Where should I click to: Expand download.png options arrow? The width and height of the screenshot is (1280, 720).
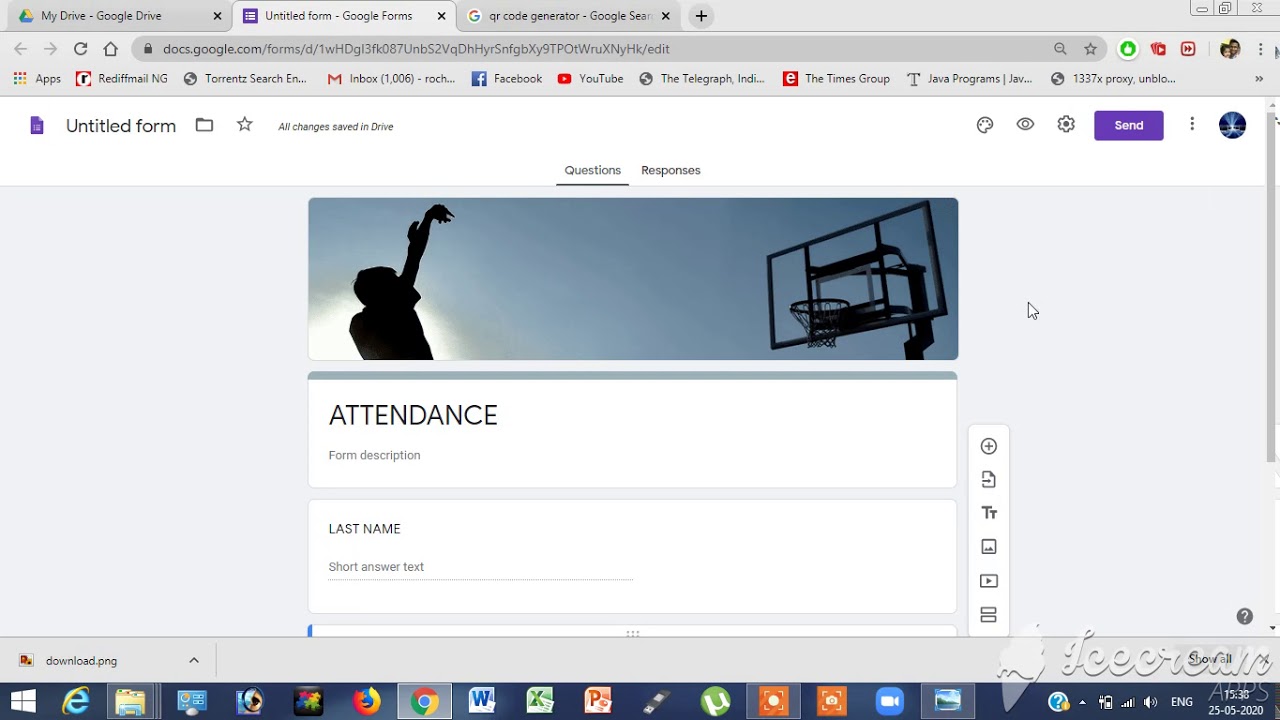point(194,660)
